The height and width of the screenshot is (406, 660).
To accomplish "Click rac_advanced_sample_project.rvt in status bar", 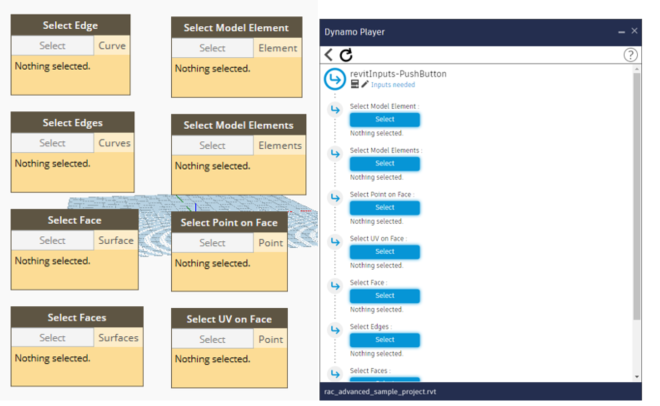I will [380, 392].
